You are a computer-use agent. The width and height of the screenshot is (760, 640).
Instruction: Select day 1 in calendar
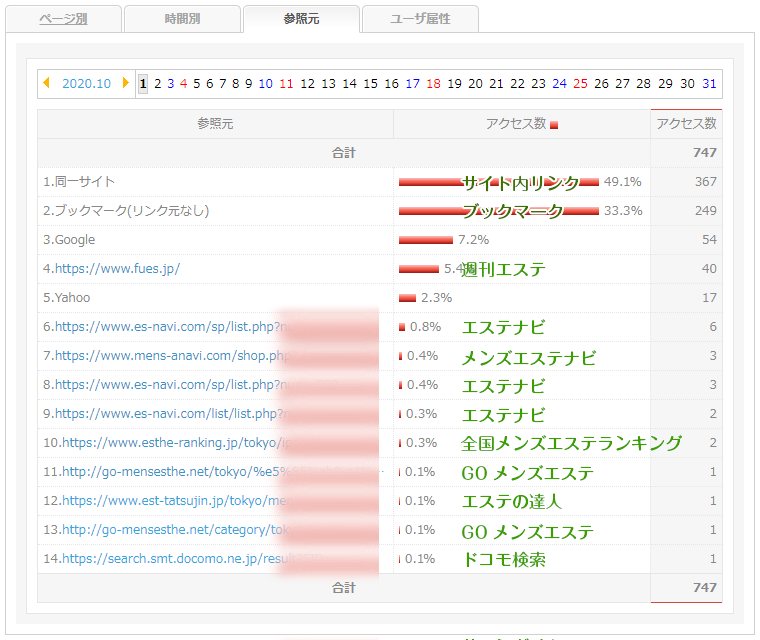[142, 83]
